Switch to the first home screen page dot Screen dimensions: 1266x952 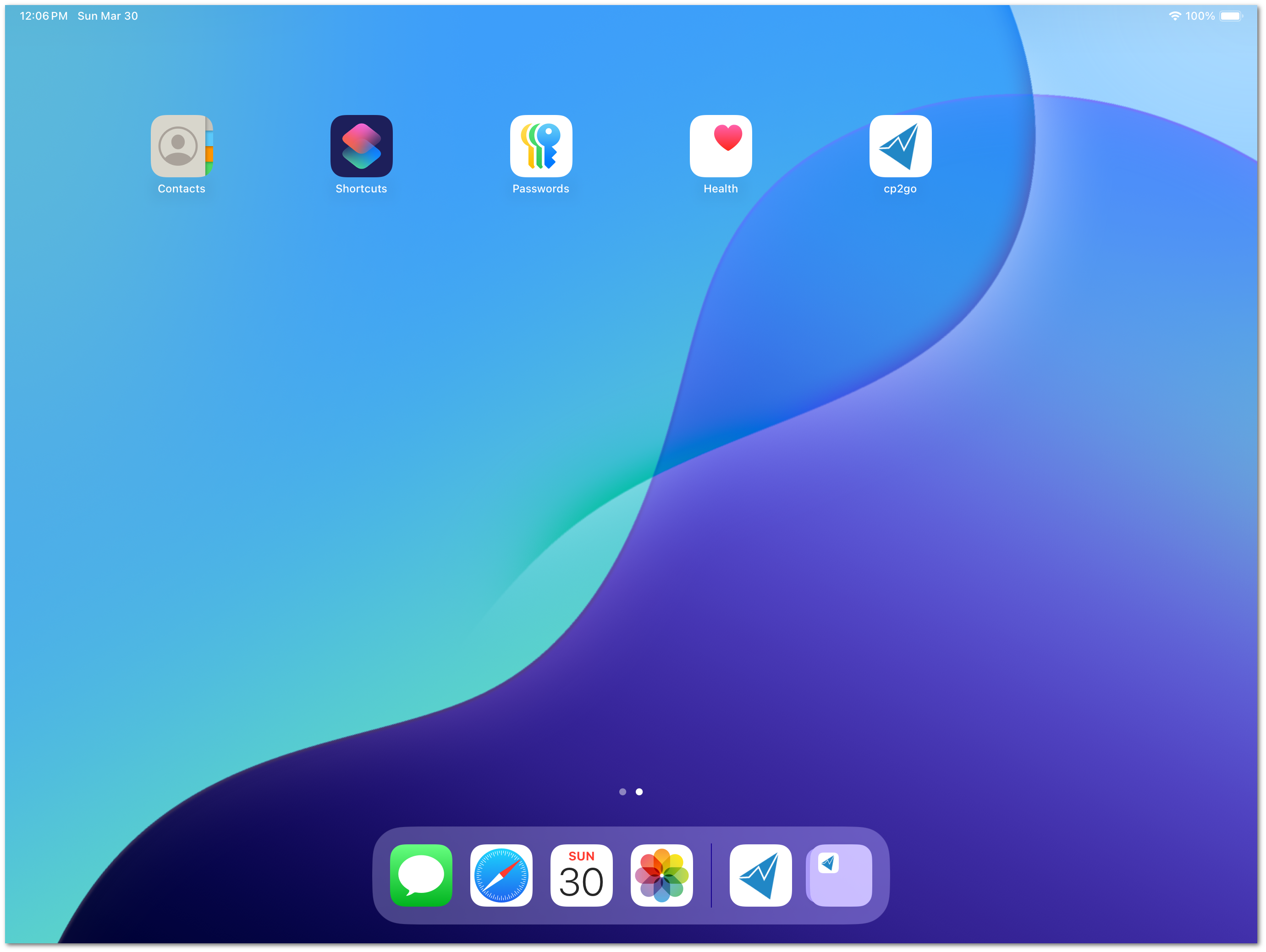tap(623, 792)
